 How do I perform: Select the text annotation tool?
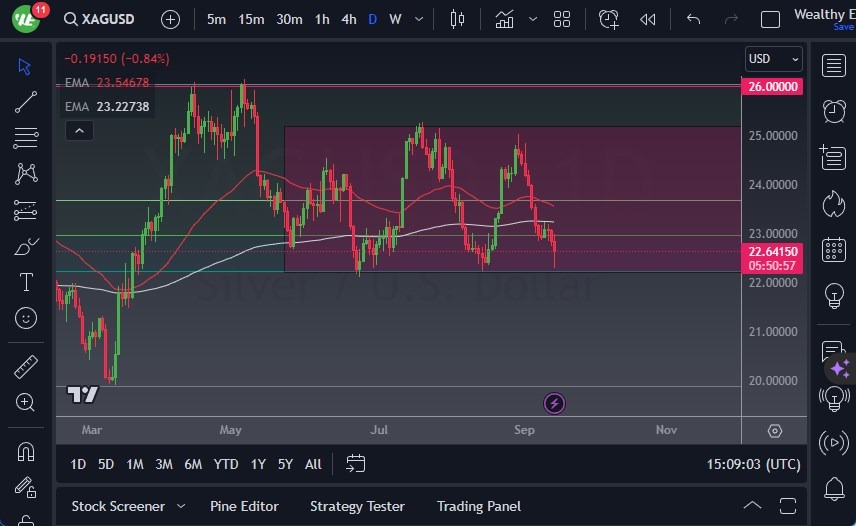[x=26, y=282]
